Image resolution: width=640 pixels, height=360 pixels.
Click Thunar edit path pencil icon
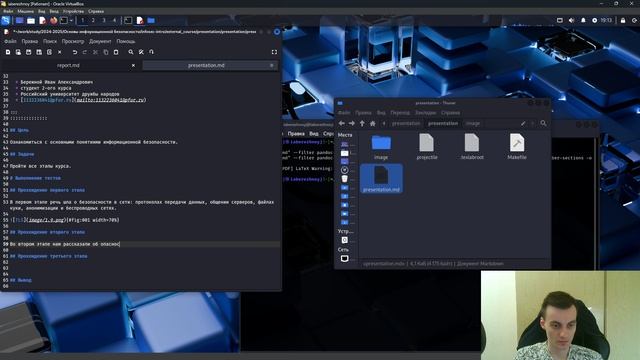coord(523,123)
